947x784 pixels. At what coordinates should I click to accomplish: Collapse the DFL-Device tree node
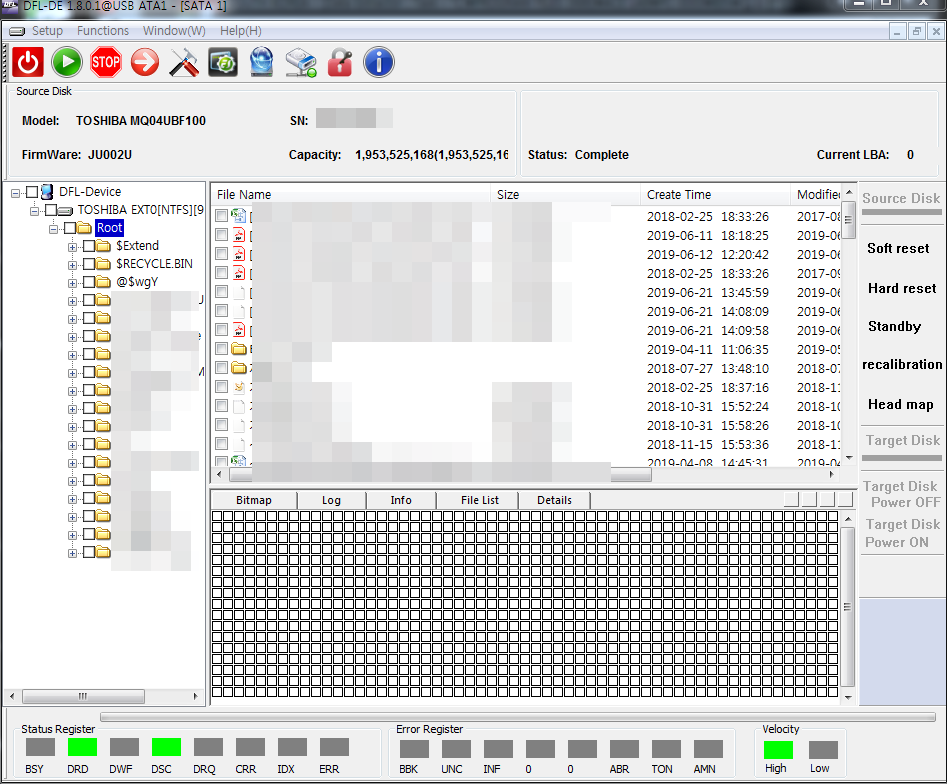[16, 193]
